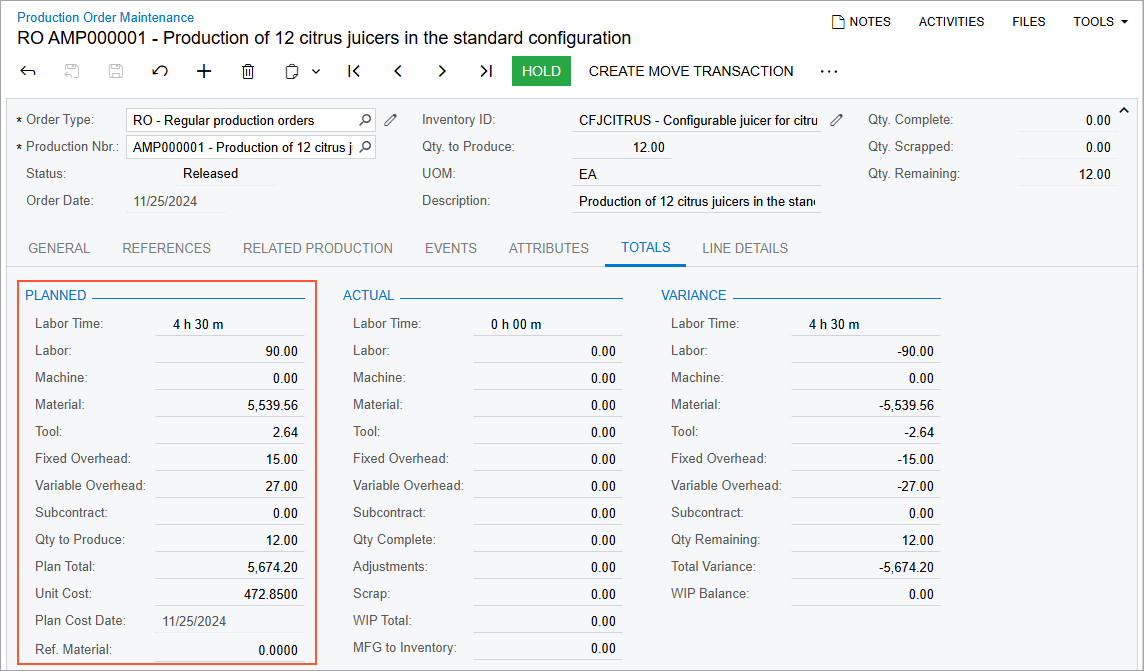Go to the last record

pyautogui.click(x=486, y=71)
